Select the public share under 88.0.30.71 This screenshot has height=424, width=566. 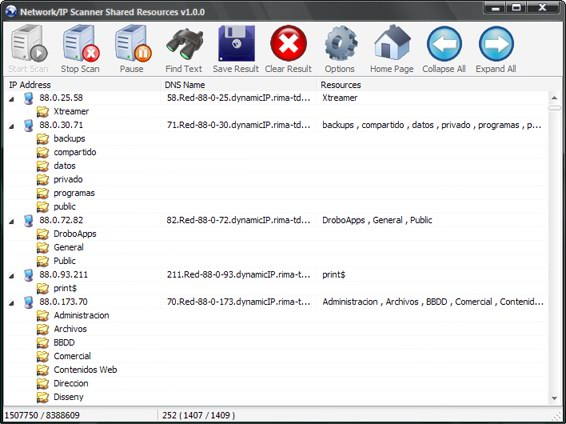[x=65, y=207]
